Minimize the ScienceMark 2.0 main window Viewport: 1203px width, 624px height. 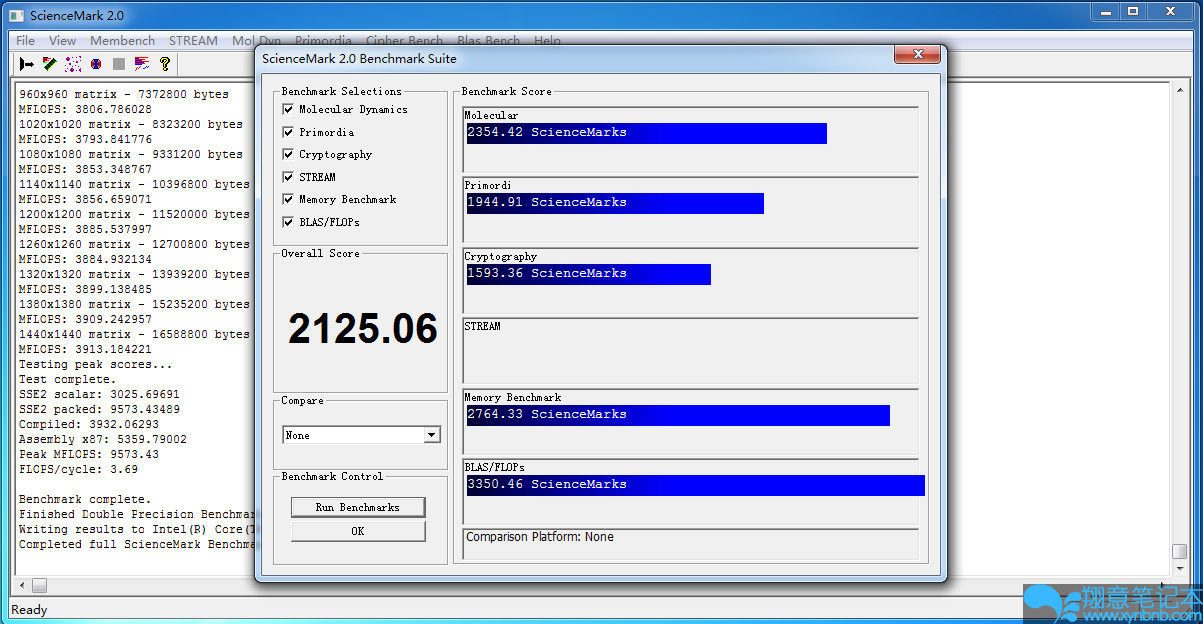tap(1107, 12)
